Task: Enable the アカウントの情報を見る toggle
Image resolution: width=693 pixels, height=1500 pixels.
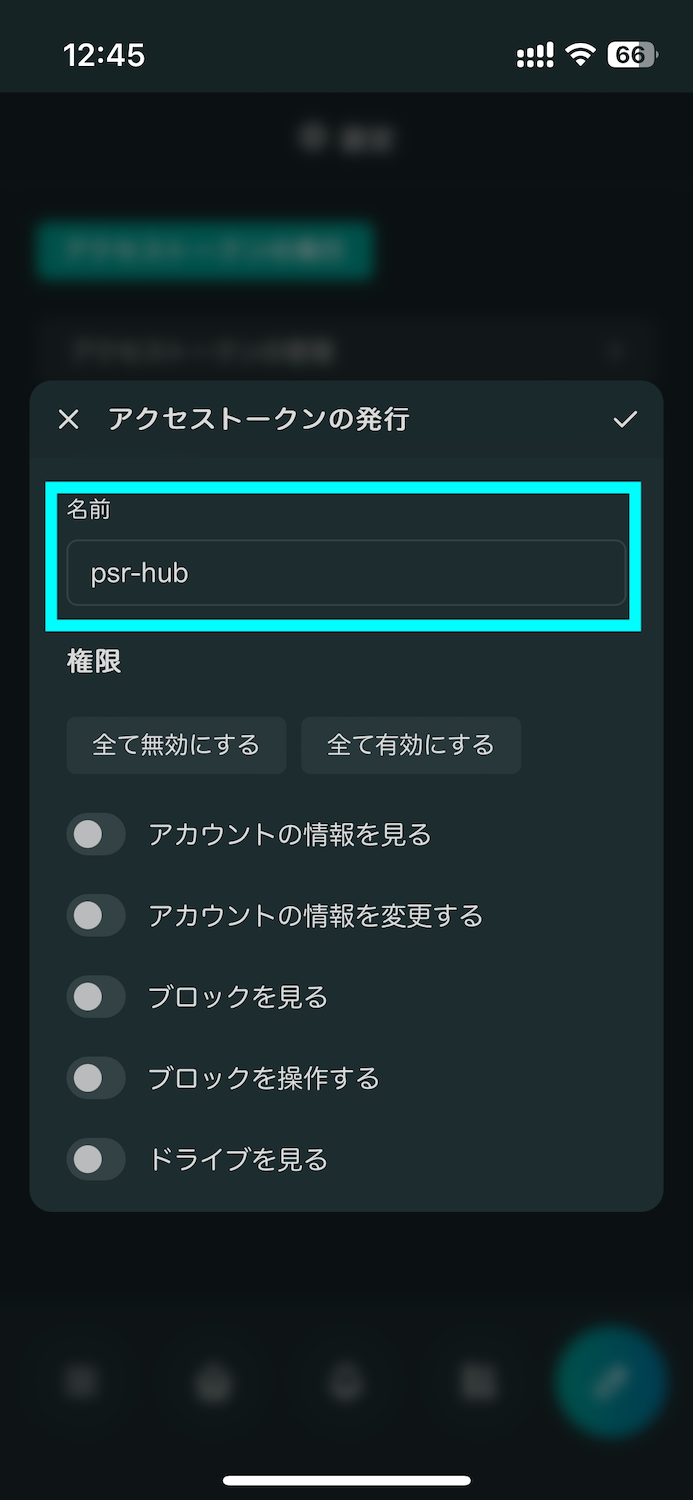Action: pos(96,834)
